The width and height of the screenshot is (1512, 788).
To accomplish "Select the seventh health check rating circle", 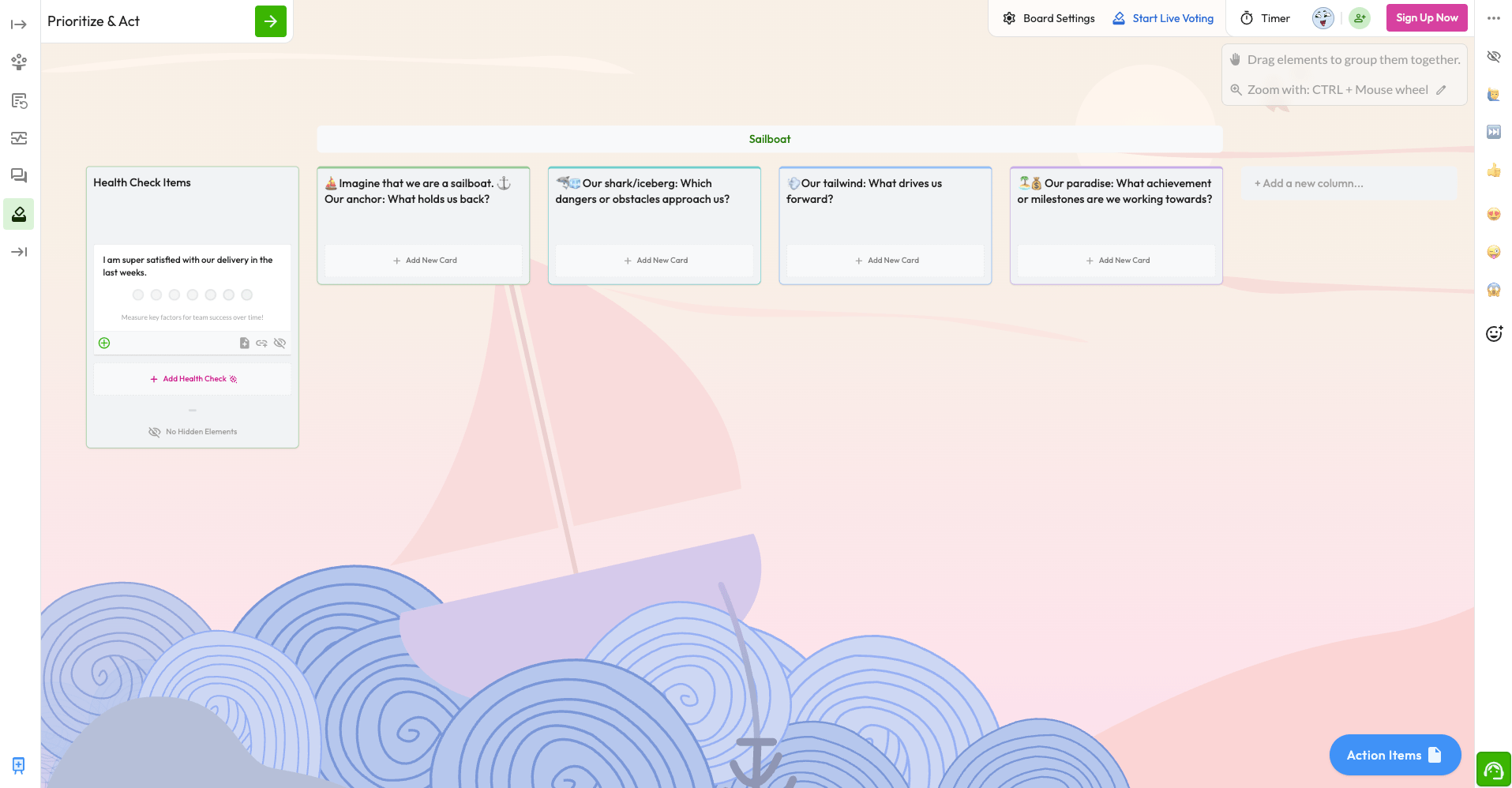I will (x=247, y=295).
